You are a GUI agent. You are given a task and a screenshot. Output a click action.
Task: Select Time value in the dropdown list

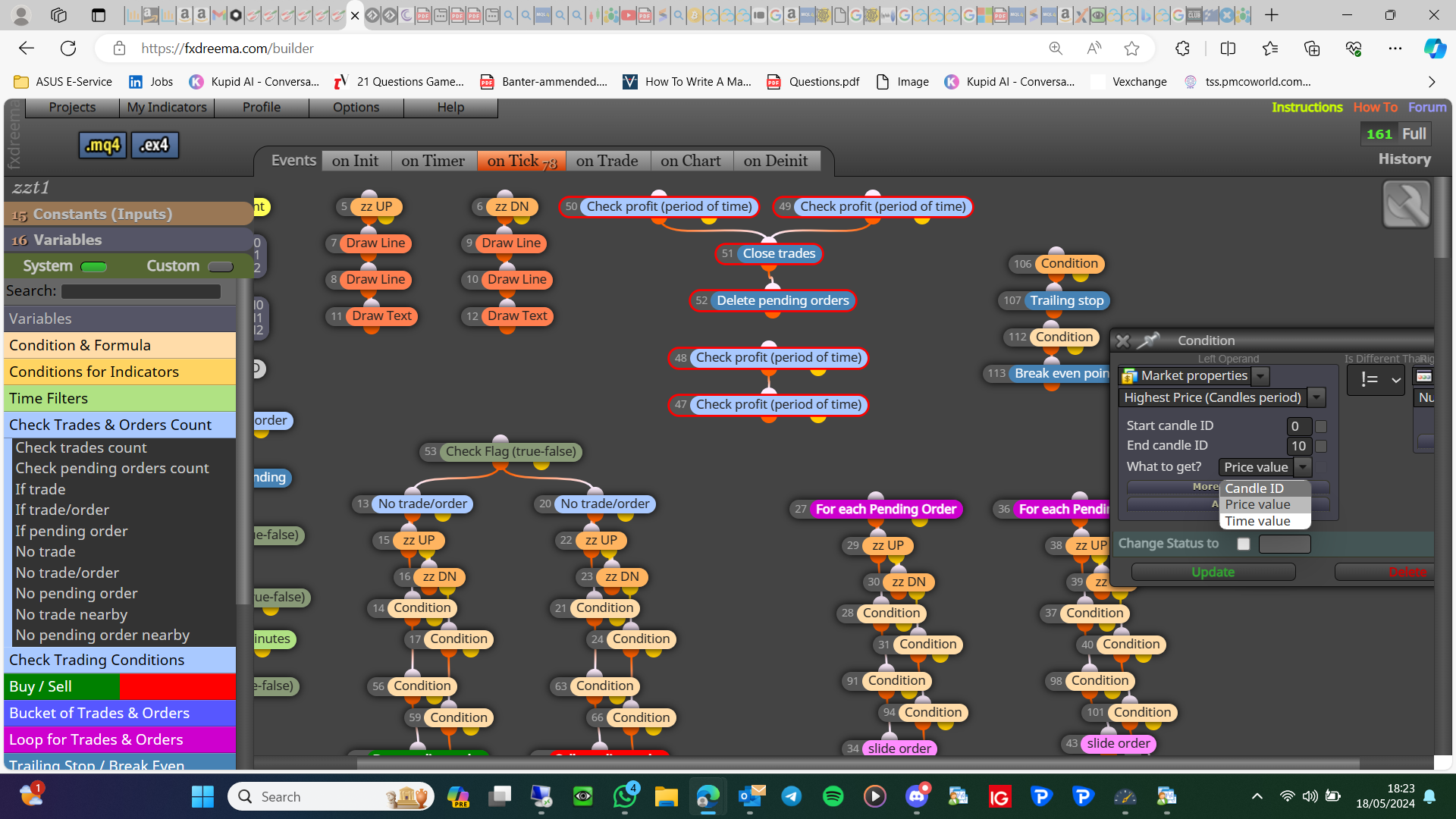(1265, 521)
